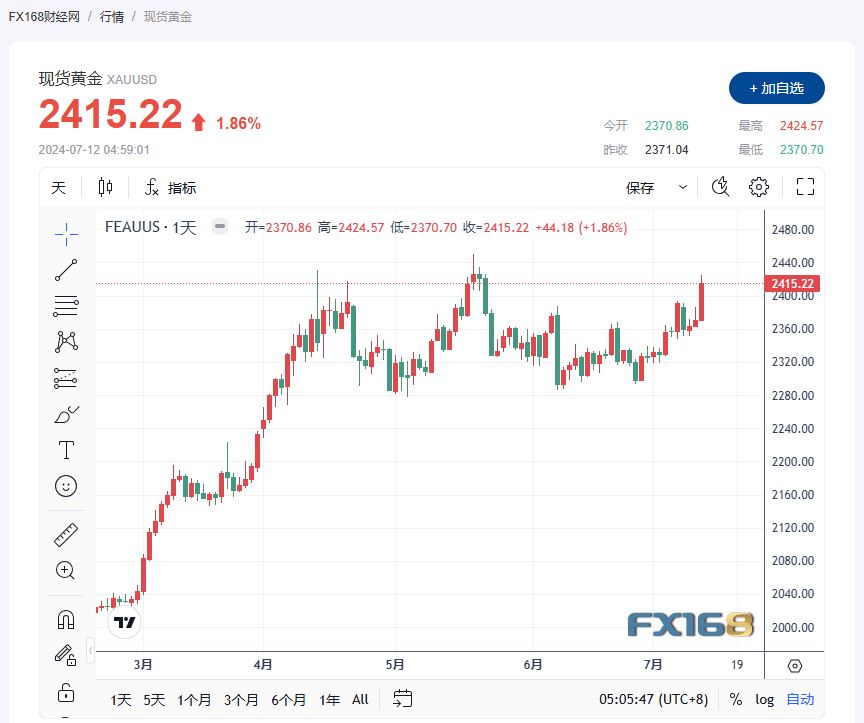Open the 保存 save dropdown arrow
The height and width of the screenshot is (723, 864).
(x=682, y=187)
